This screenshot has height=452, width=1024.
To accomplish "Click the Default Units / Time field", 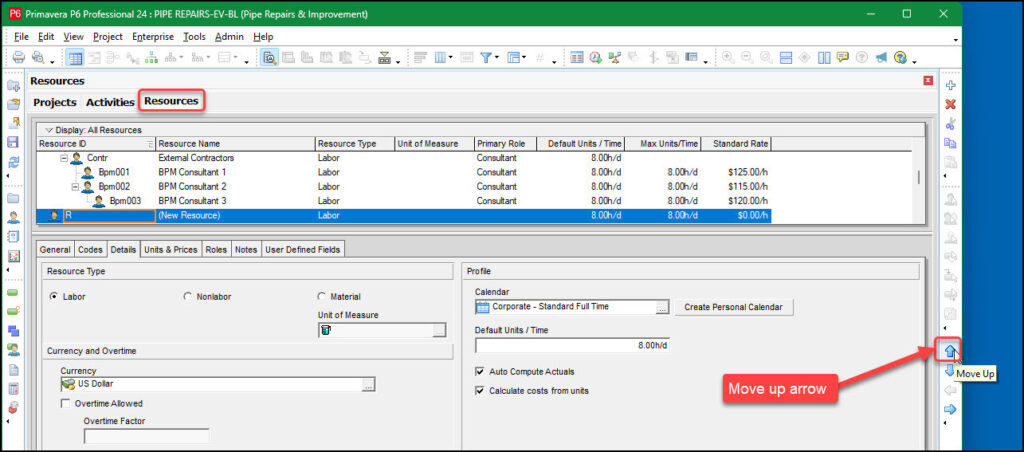I will (572, 346).
